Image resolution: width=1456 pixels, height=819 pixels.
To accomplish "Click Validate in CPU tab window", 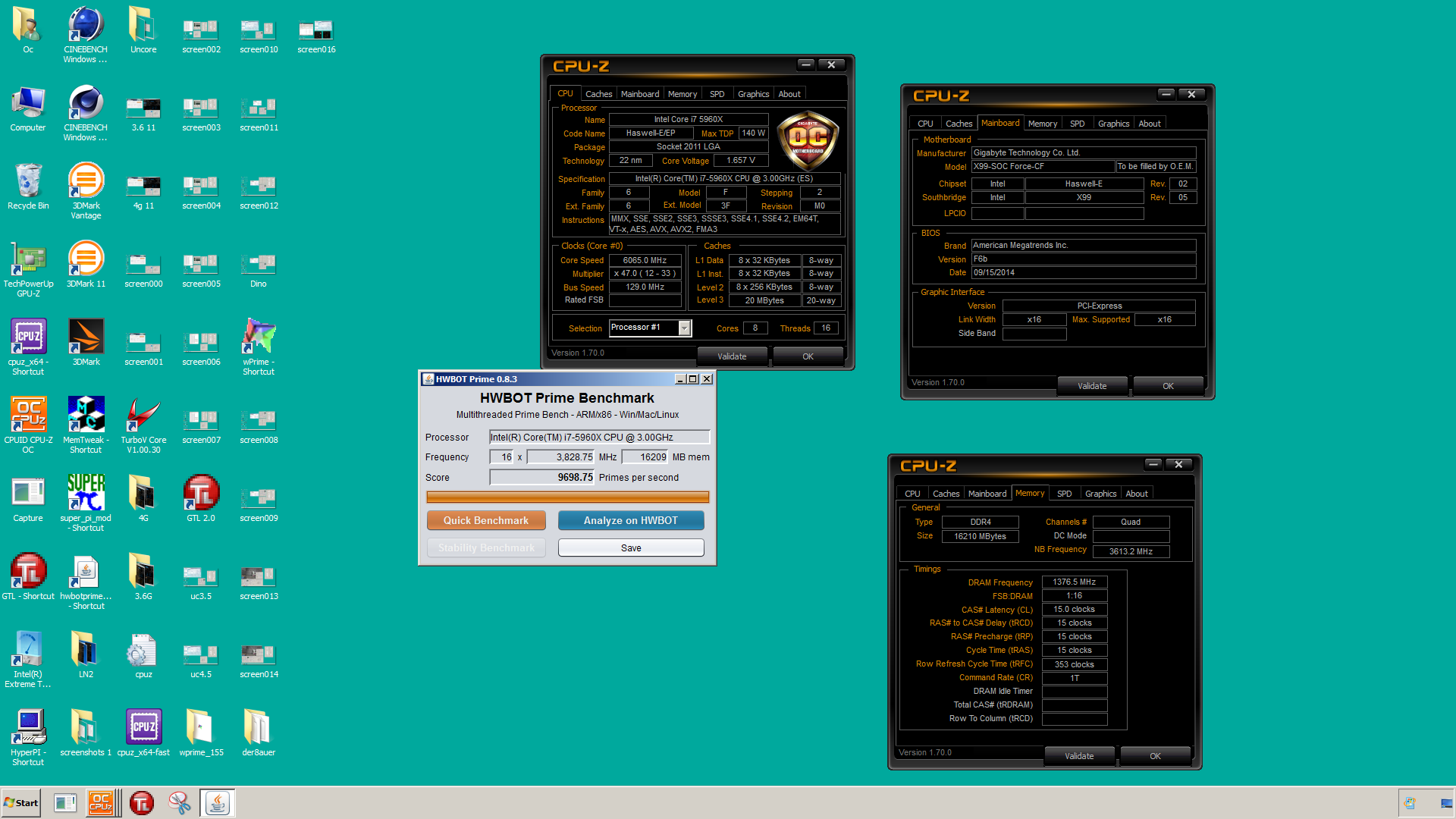I will [732, 356].
